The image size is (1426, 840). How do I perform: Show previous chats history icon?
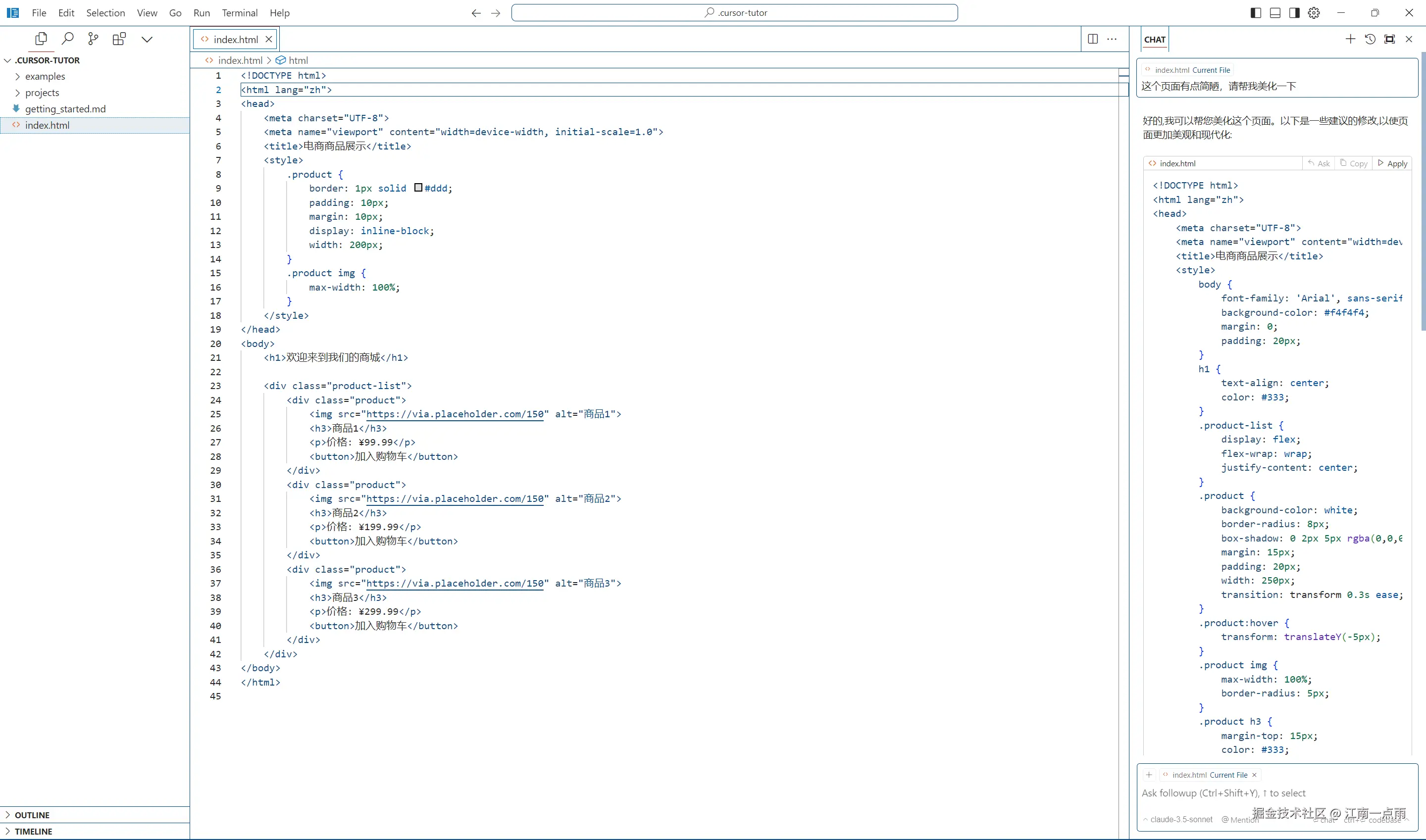click(1370, 39)
